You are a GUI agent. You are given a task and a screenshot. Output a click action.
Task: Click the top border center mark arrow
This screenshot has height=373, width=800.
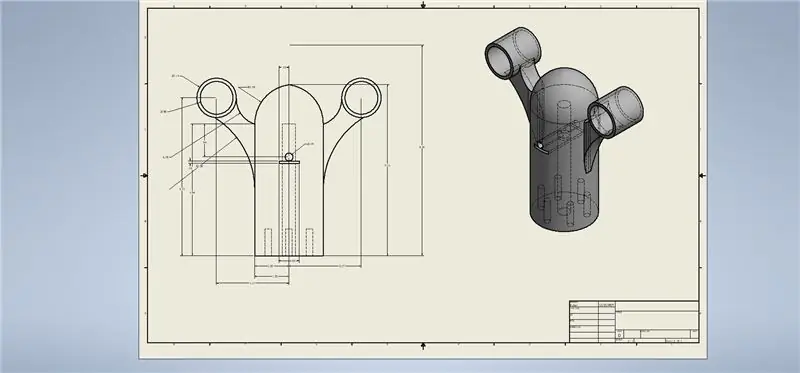pos(423,5)
